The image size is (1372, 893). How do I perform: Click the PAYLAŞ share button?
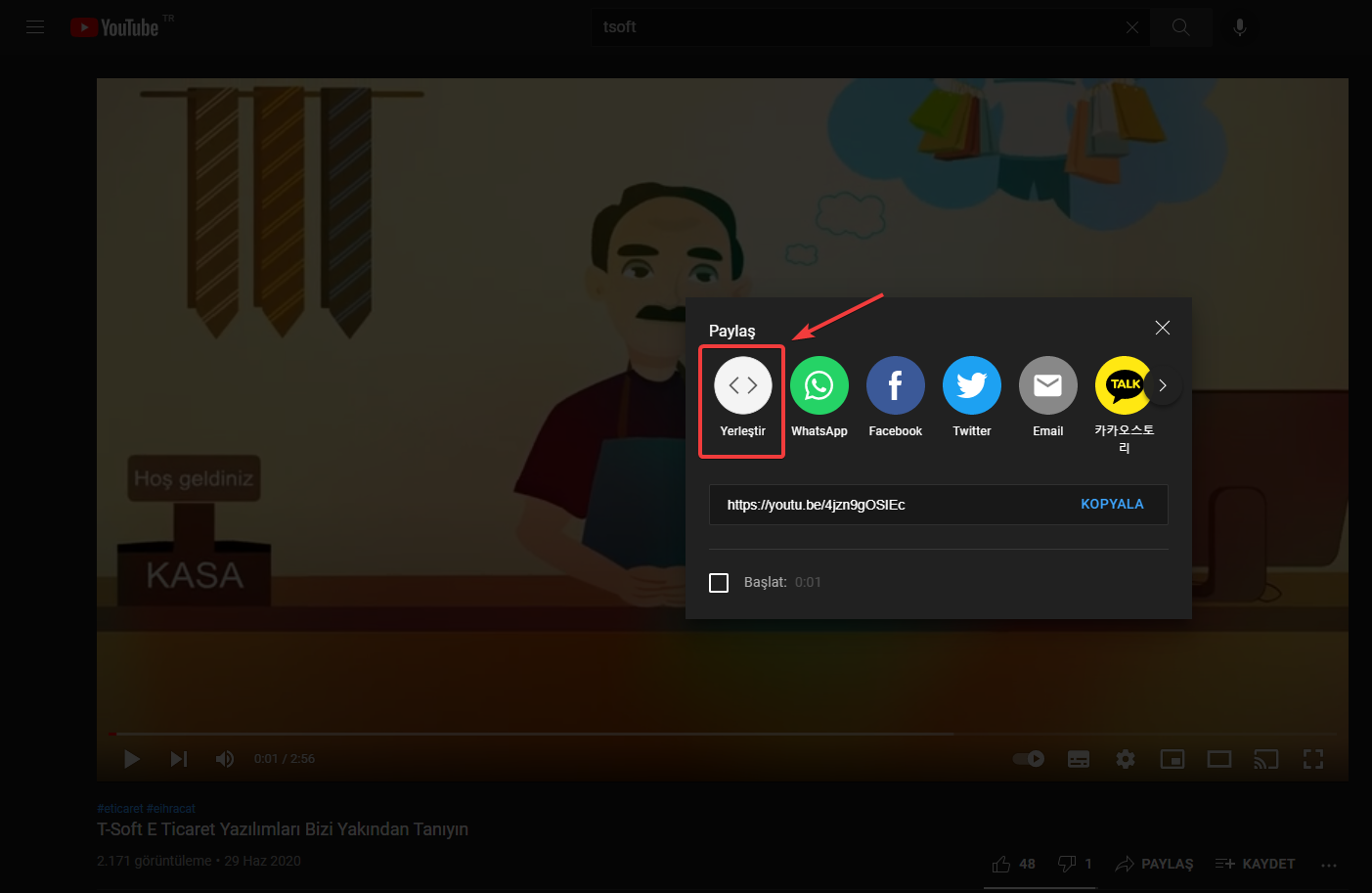pos(1155,865)
